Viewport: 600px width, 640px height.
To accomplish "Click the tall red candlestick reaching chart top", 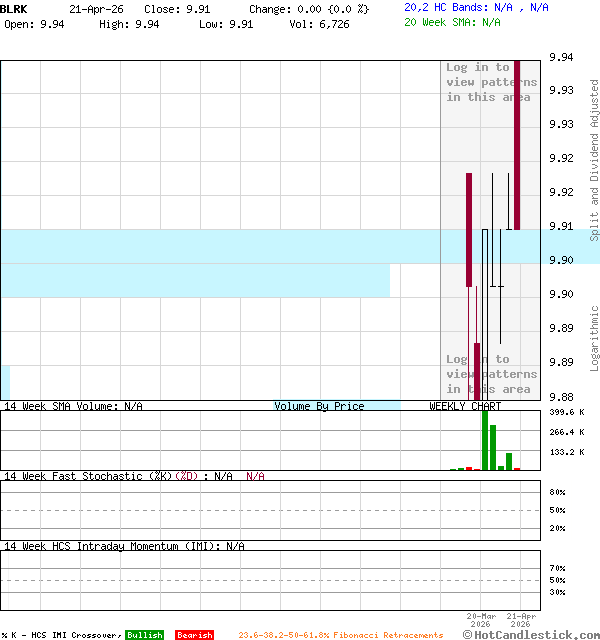I will (517, 145).
